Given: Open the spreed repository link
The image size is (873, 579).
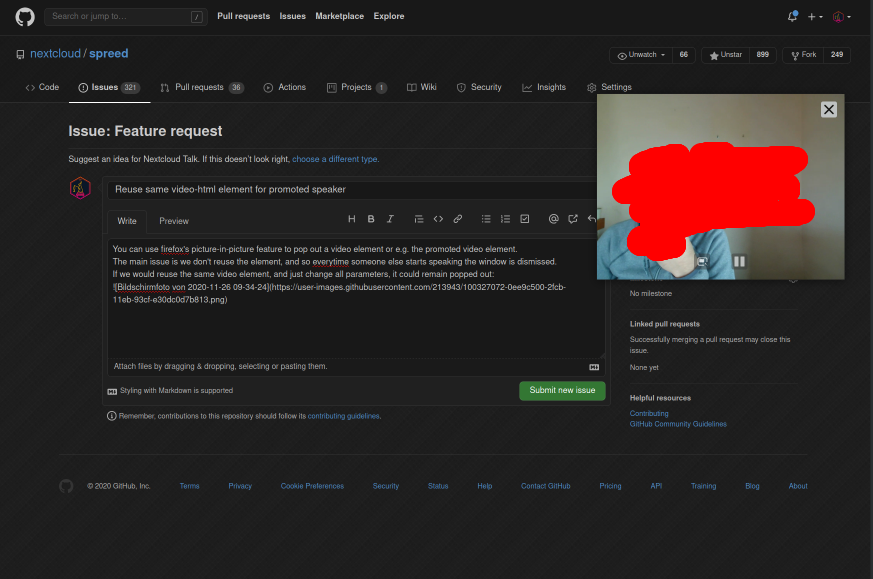Looking at the screenshot, I should click(x=109, y=53).
